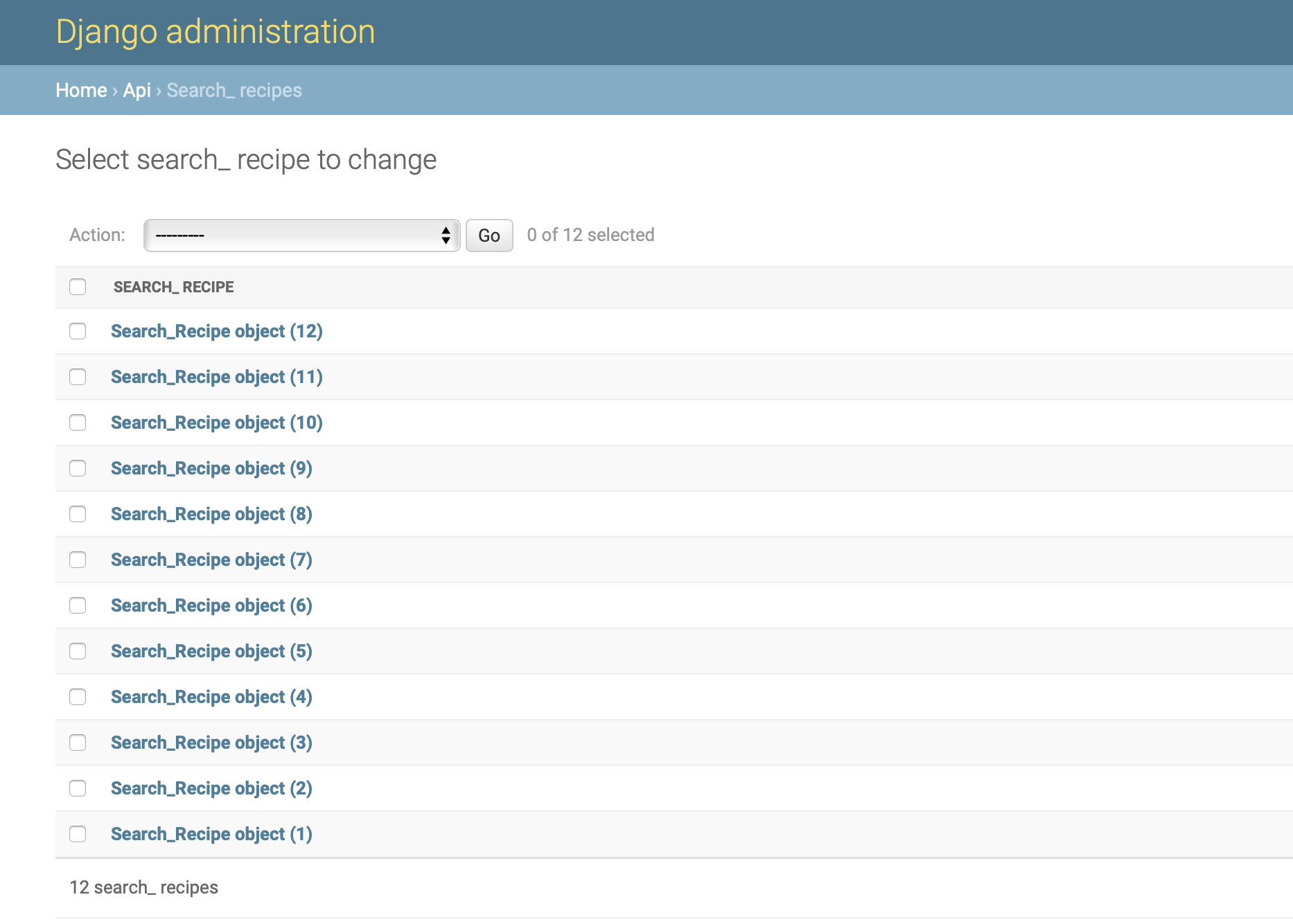
Task: Check the box for Search_Recipe object (10)
Action: tap(78, 423)
